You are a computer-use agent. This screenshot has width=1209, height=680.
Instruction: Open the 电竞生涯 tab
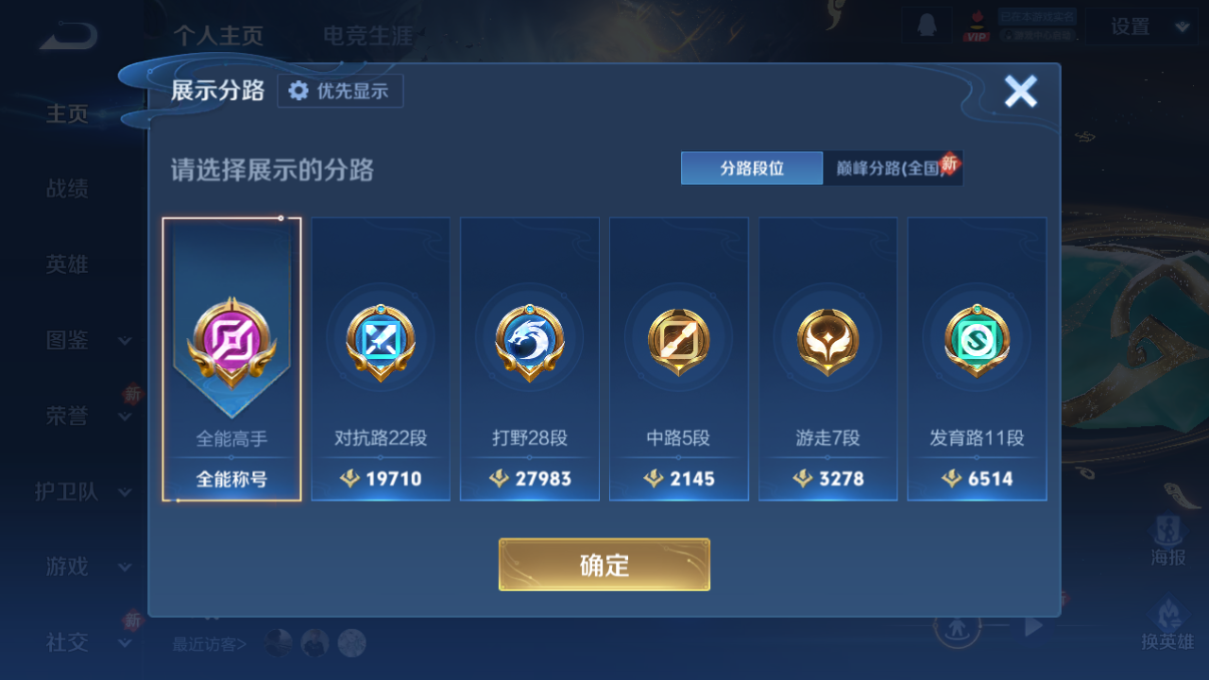click(x=368, y=36)
